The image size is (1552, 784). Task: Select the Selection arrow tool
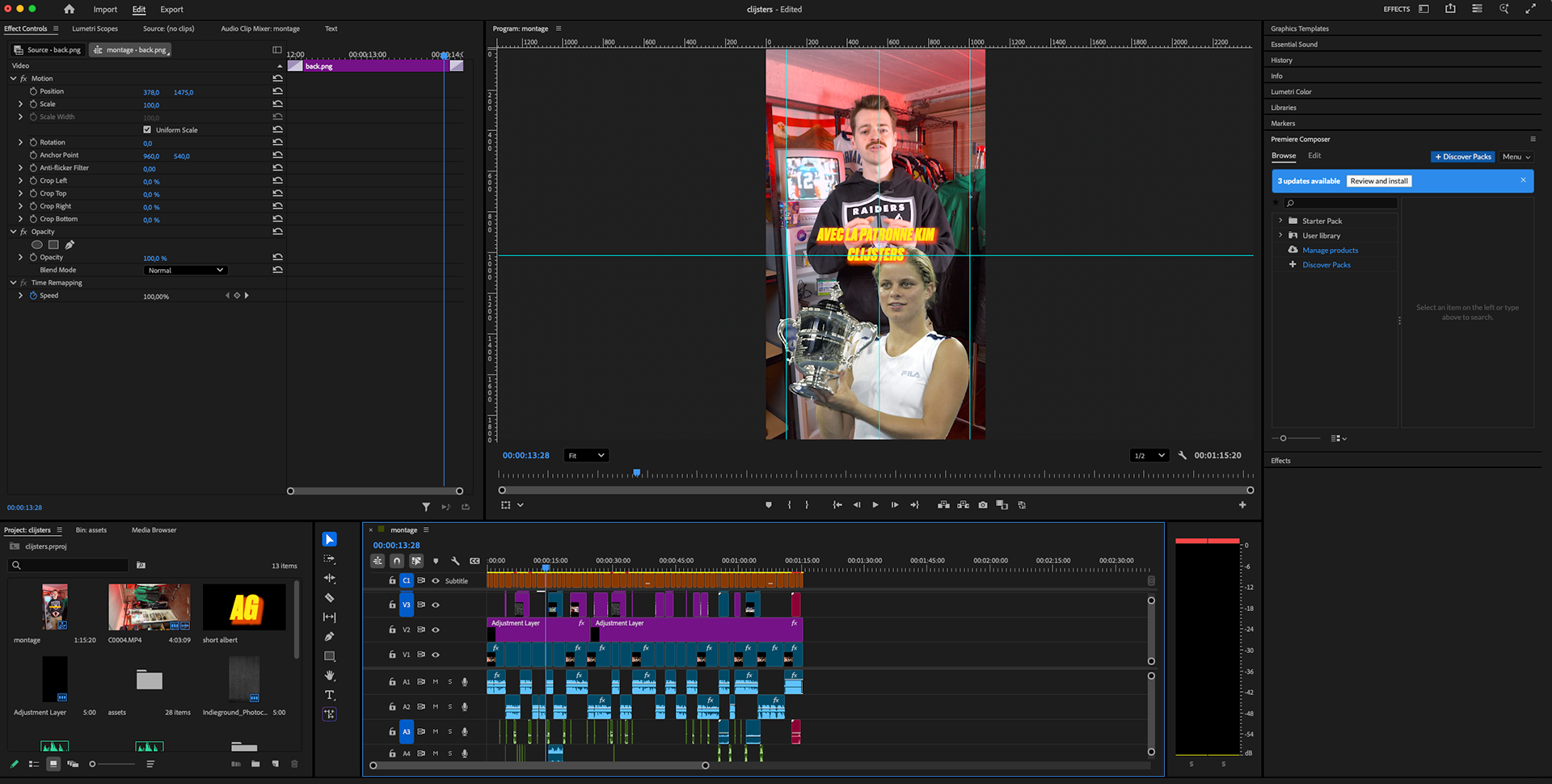click(329, 539)
